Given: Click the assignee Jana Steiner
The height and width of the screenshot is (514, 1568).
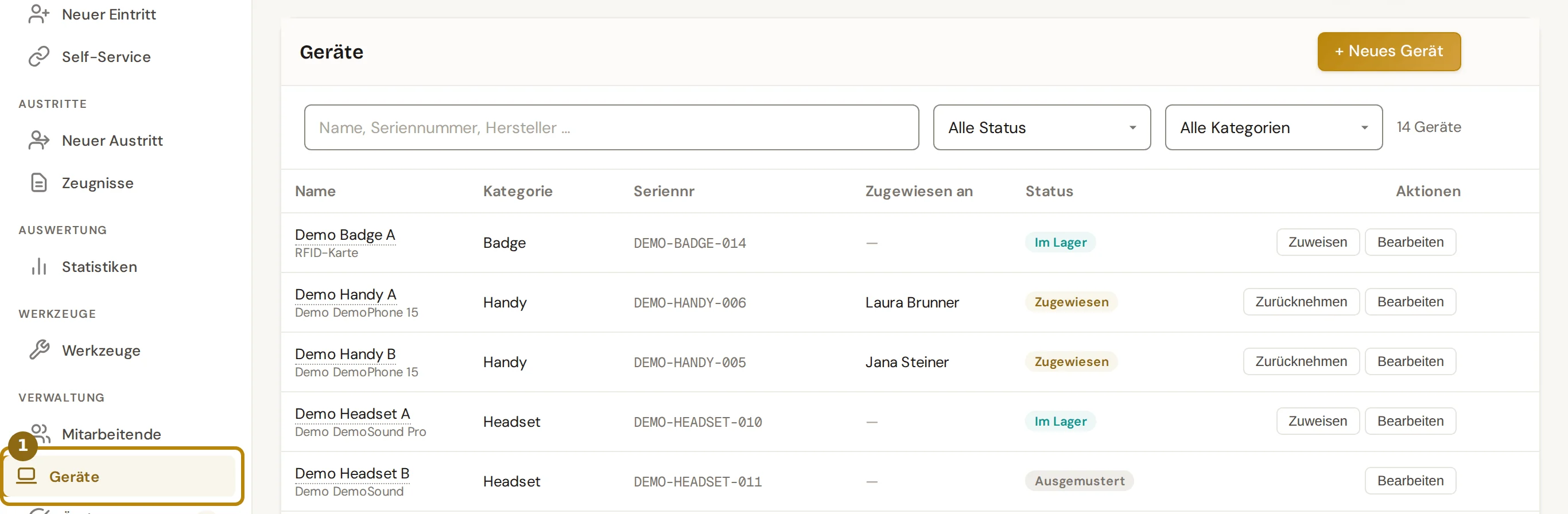Looking at the screenshot, I should point(907,362).
